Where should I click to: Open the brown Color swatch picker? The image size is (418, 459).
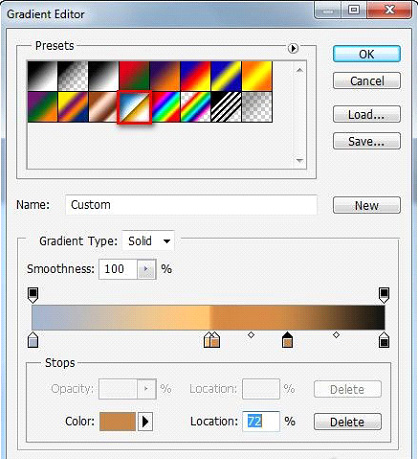point(117,422)
